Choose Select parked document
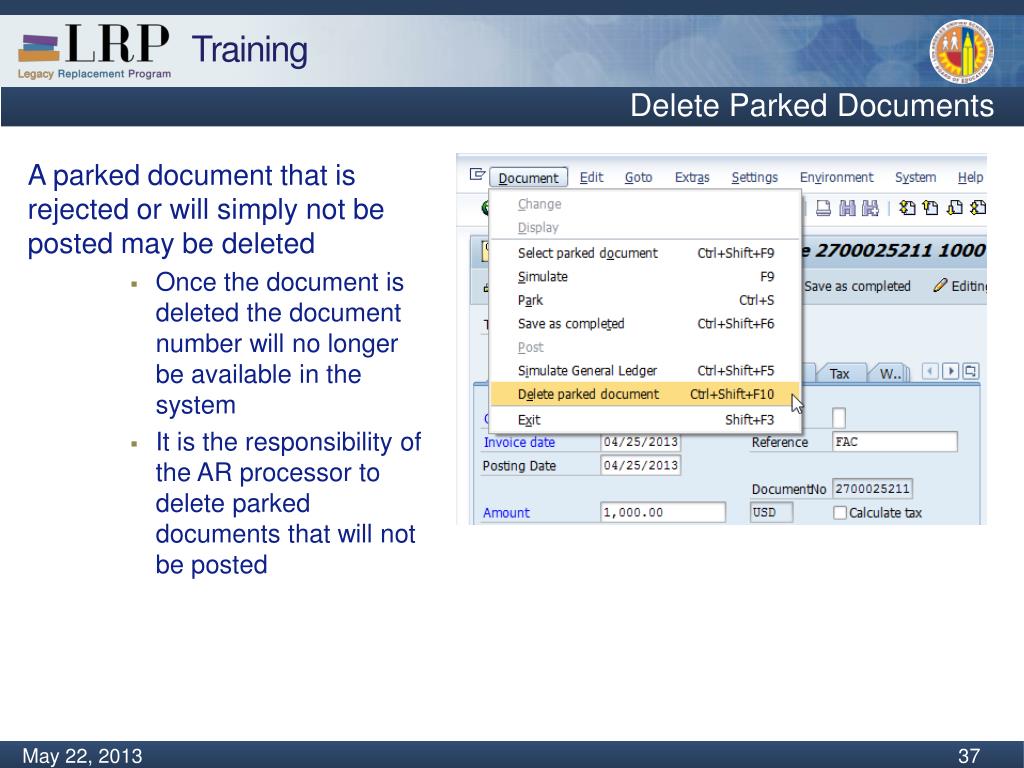 tap(645, 253)
